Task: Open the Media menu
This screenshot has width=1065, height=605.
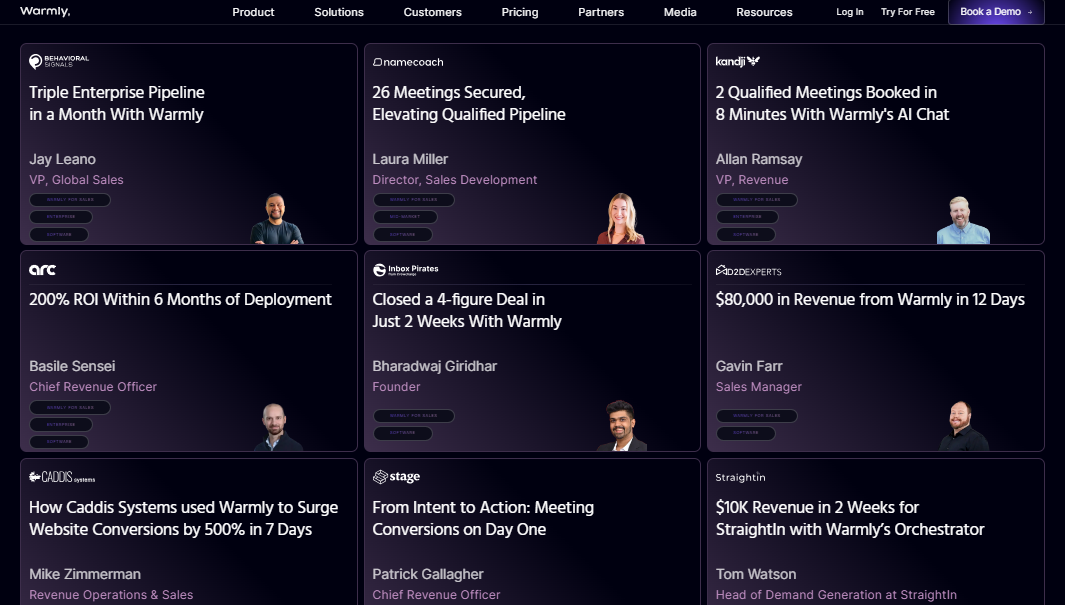Action: click(x=680, y=12)
